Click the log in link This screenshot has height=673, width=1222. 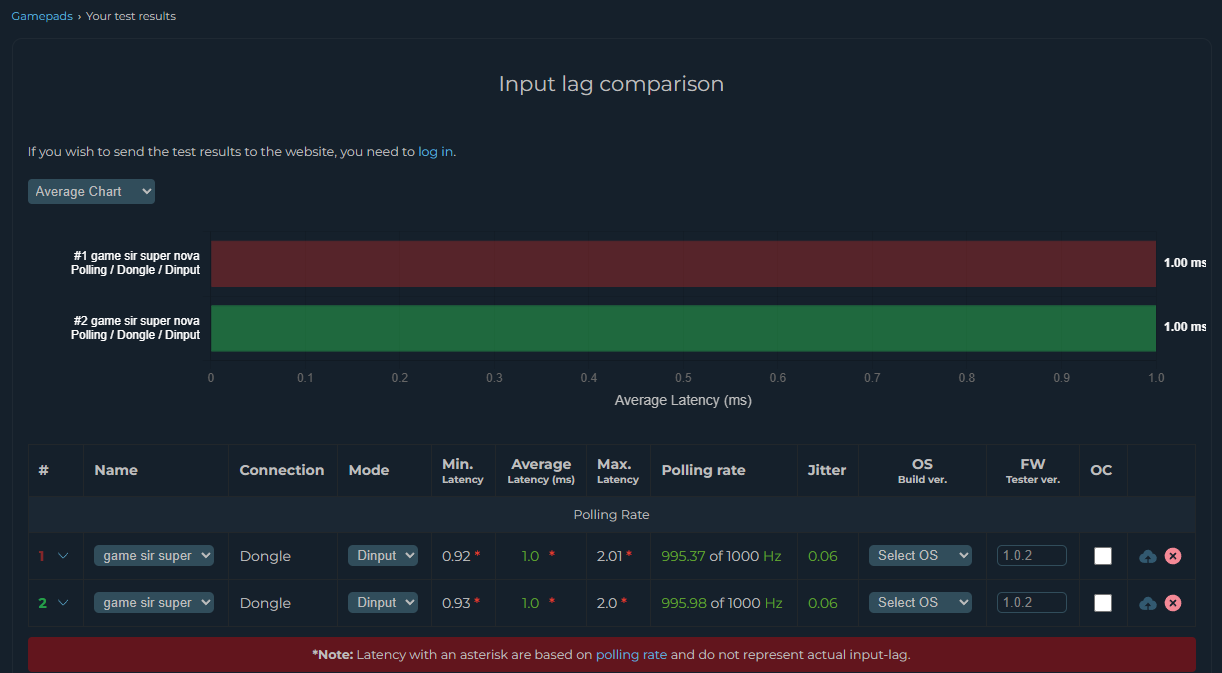[435, 152]
